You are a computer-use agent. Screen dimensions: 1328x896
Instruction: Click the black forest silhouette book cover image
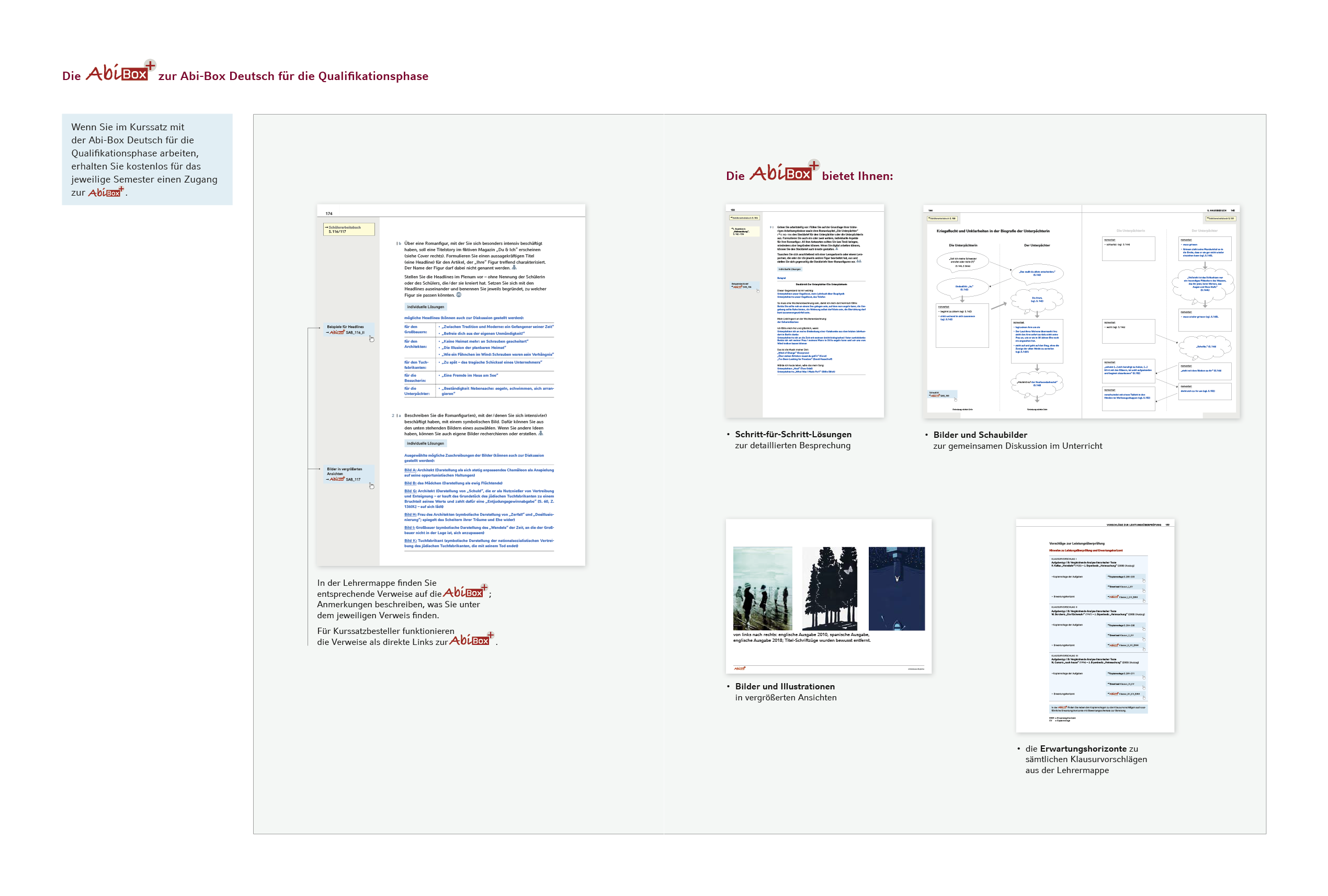[x=829, y=588]
